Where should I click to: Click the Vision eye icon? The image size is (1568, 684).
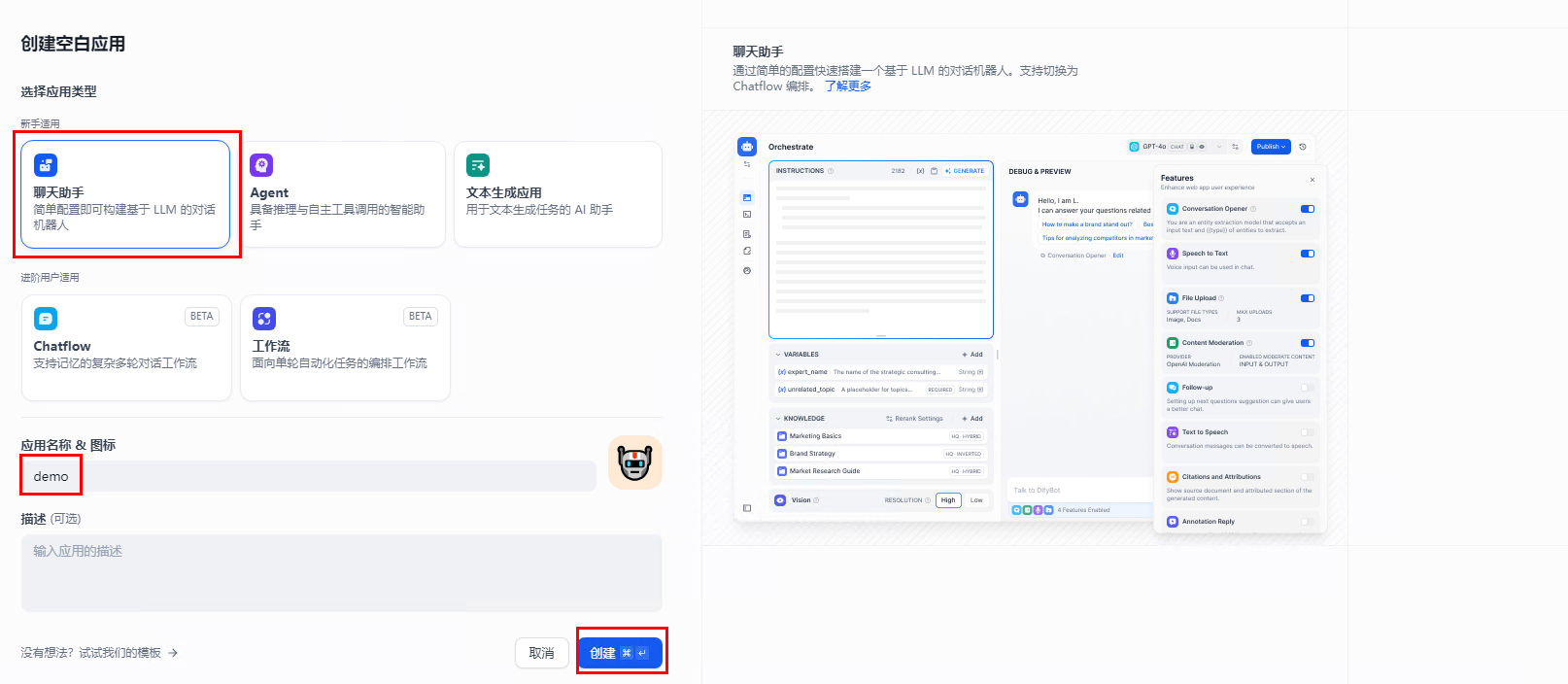coord(780,500)
